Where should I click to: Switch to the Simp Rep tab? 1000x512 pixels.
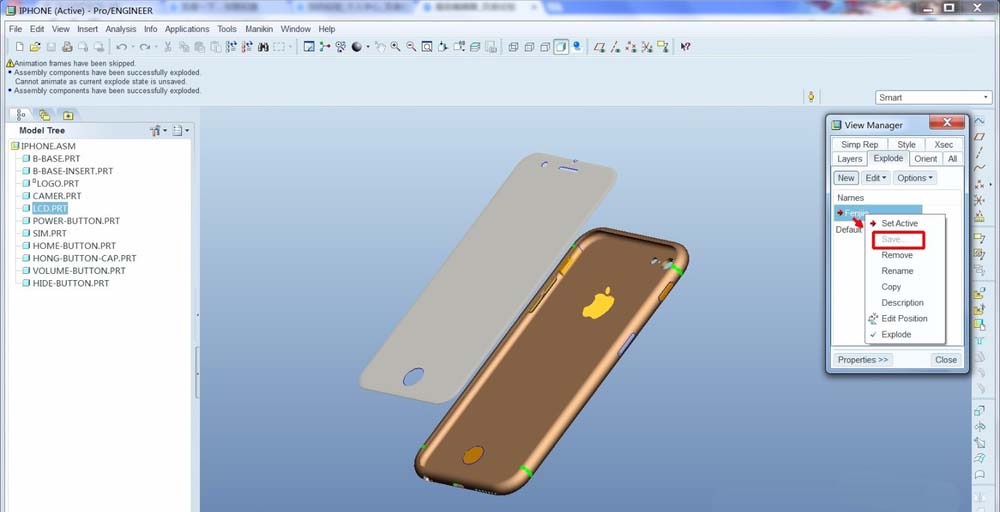point(859,145)
